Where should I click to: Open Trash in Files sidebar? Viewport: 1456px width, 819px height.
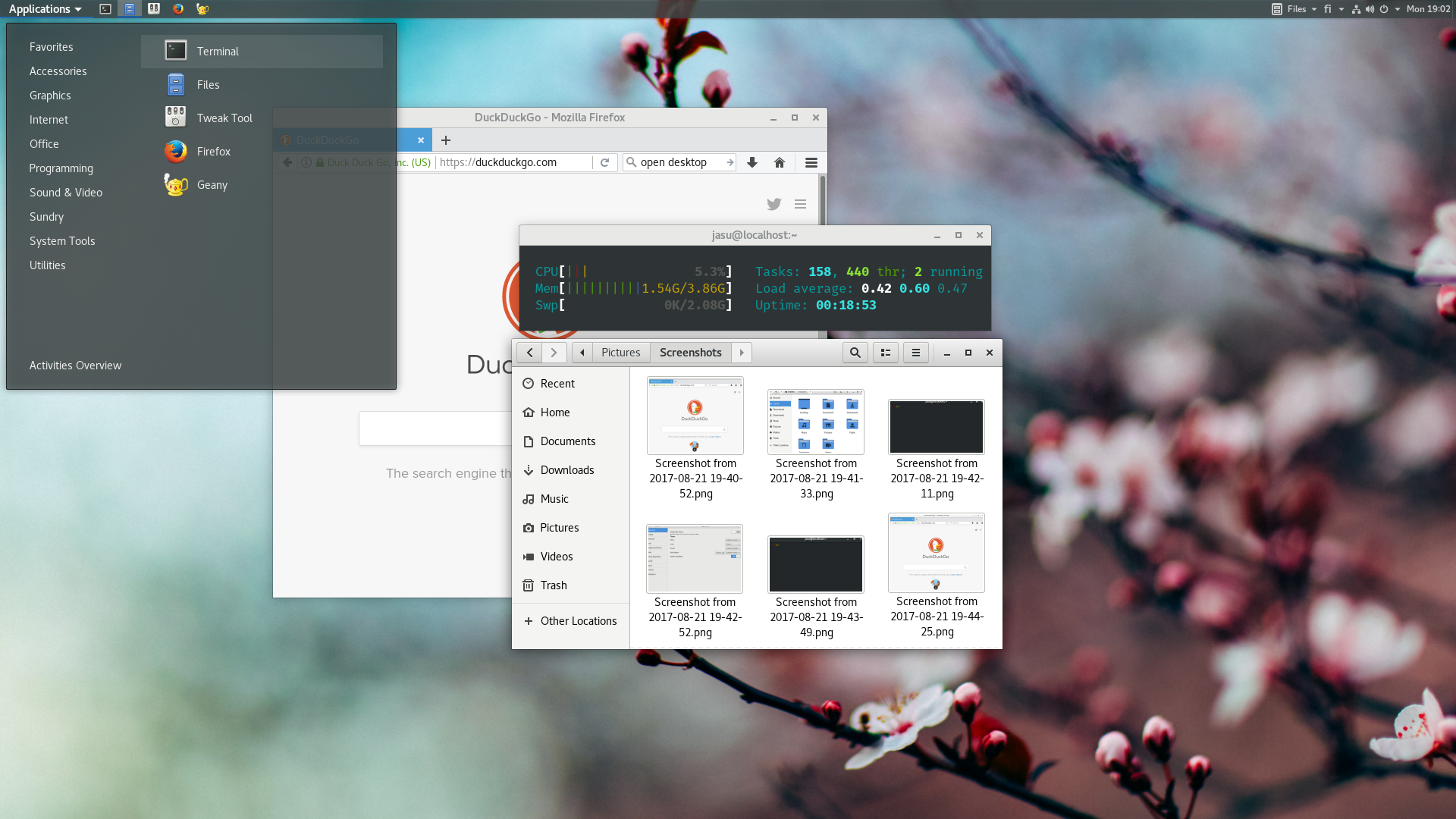[570, 585]
